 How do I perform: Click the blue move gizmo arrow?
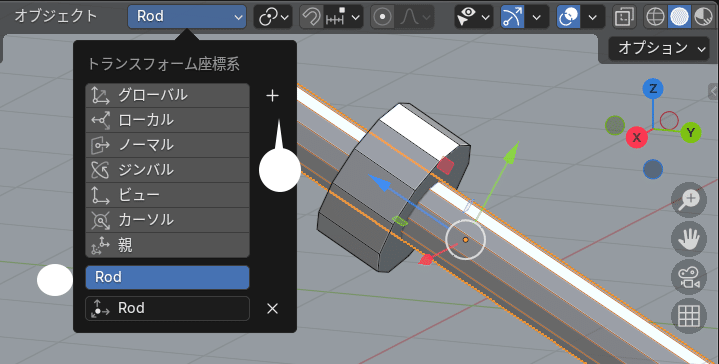click(x=379, y=182)
